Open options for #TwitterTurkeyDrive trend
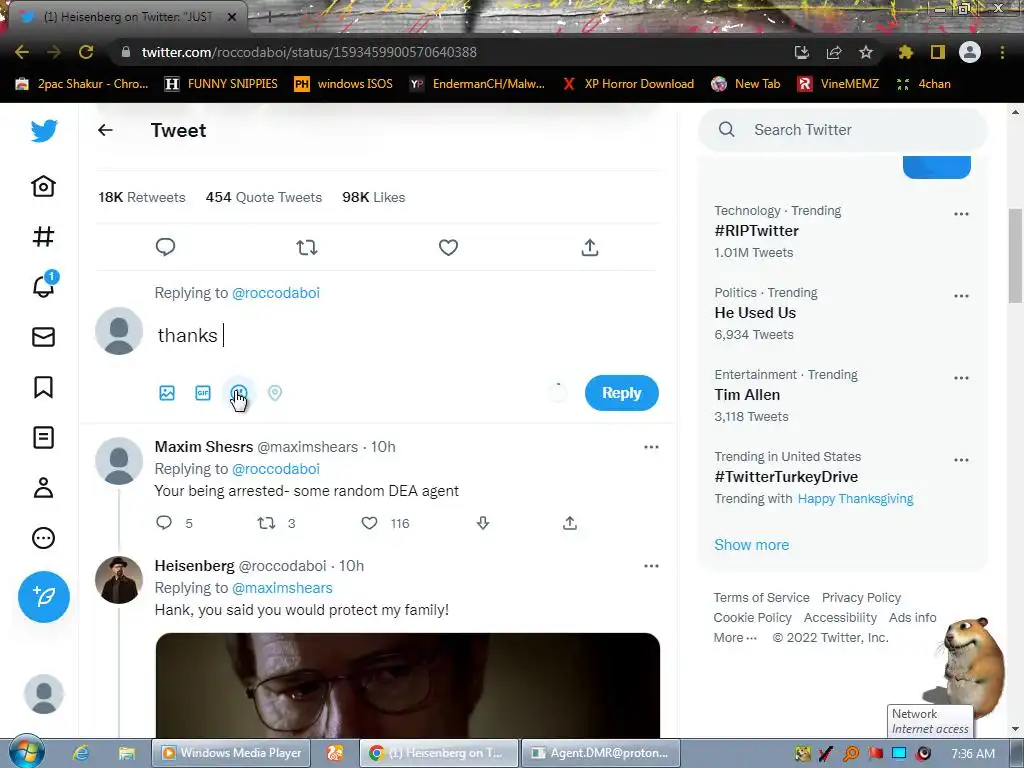This screenshot has width=1024, height=768. click(x=961, y=460)
